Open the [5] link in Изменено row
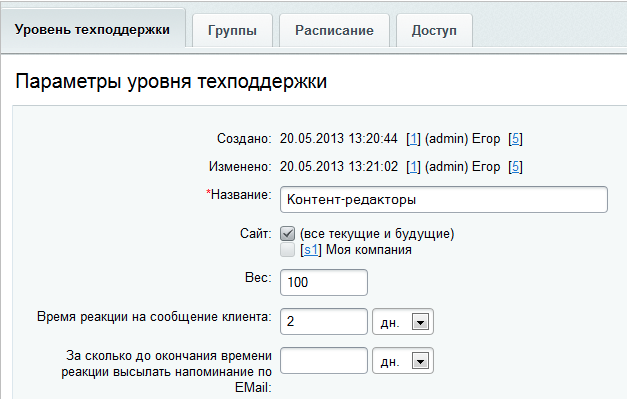This screenshot has height=399, width=627. pos(515,167)
